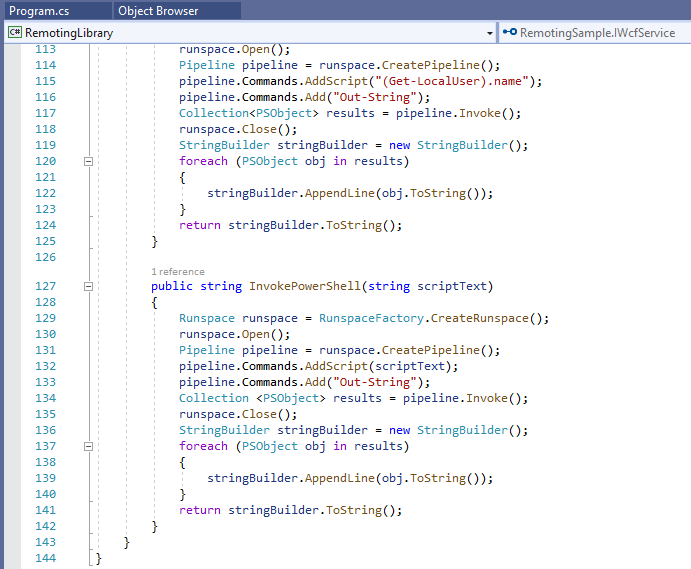Open the Object Browser tab
The height and width of the screenshot is (569, 691).
click(x=177, y=11)
